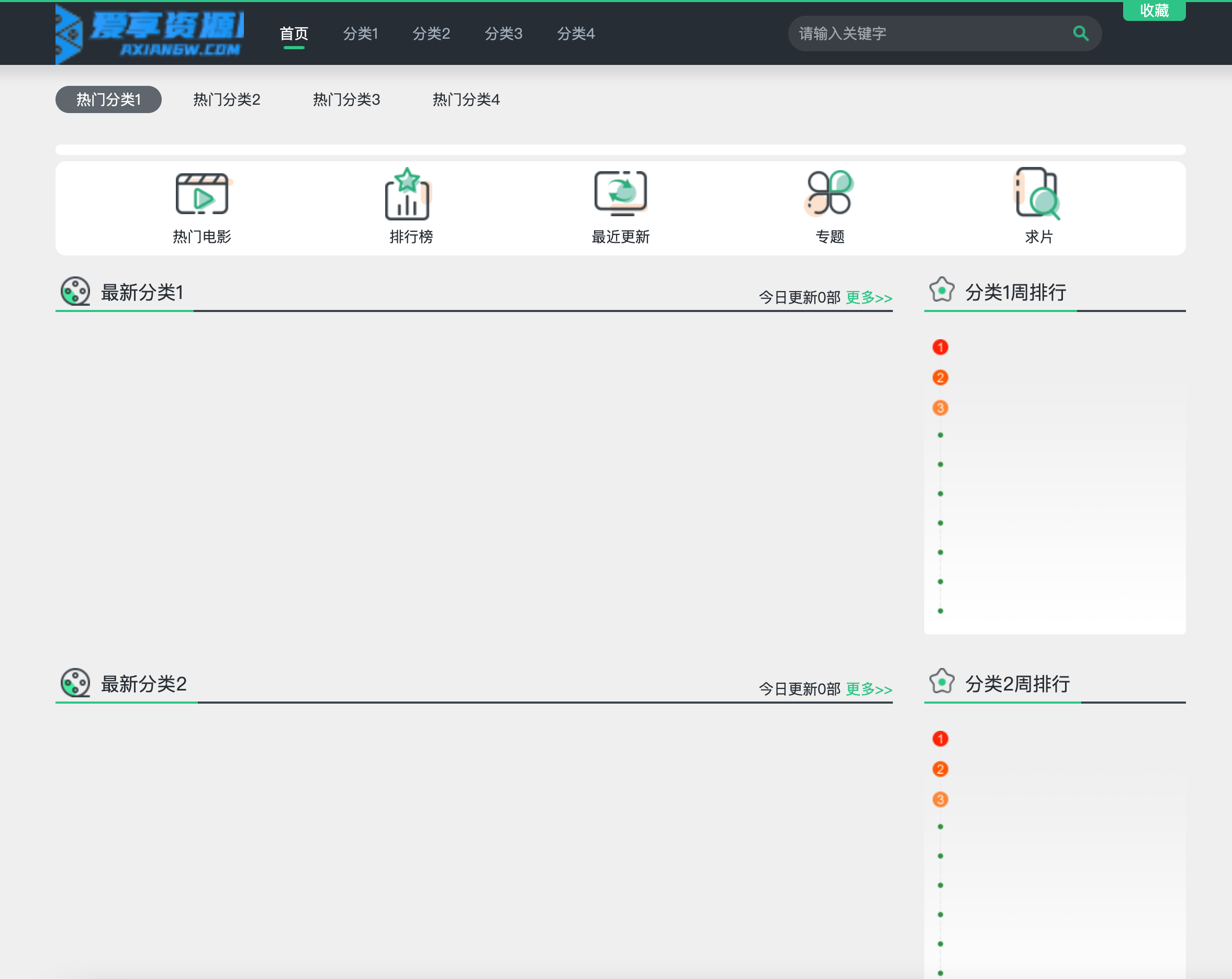The height and width of the screenshot is (979, 1232).
Task: Click star icon beside 分类1周排行
Action: click(942, 290)
